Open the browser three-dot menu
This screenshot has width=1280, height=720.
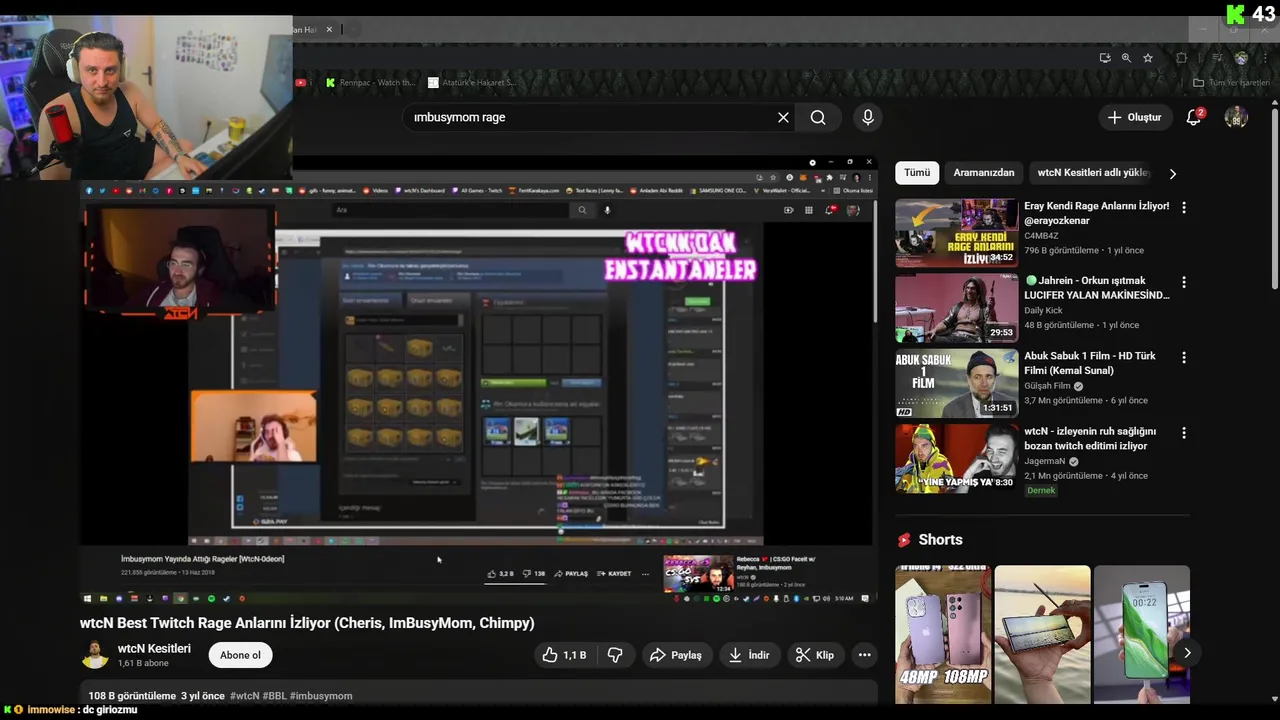pos(1265,58)
